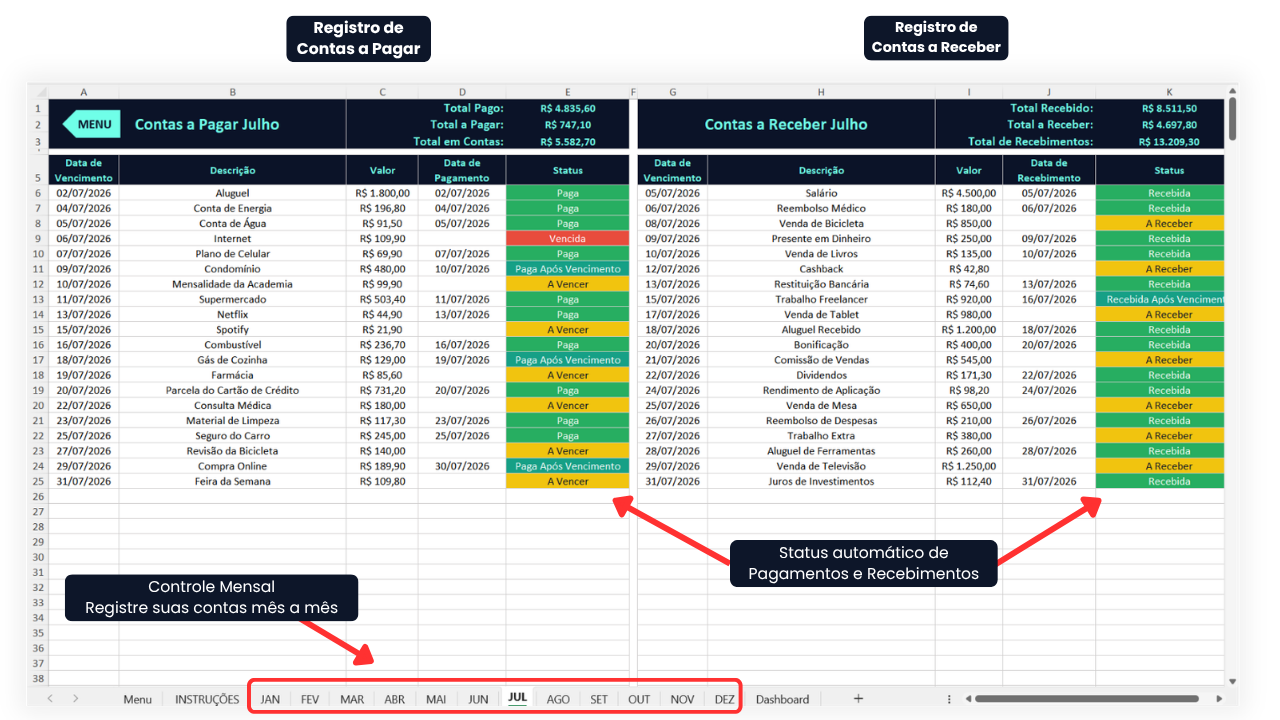Select column B header
Screen dimensions: 1280x720
(233, 92)
